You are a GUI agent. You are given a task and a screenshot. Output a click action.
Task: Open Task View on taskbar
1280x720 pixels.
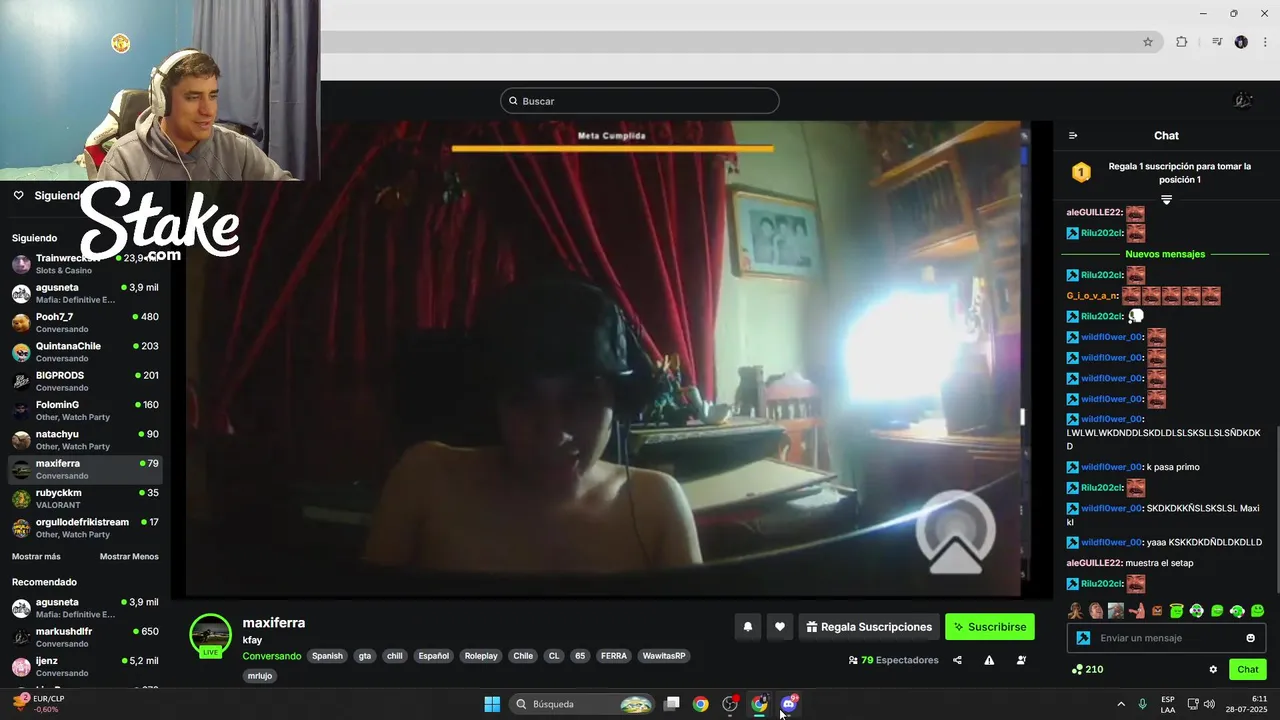point(672,704)
